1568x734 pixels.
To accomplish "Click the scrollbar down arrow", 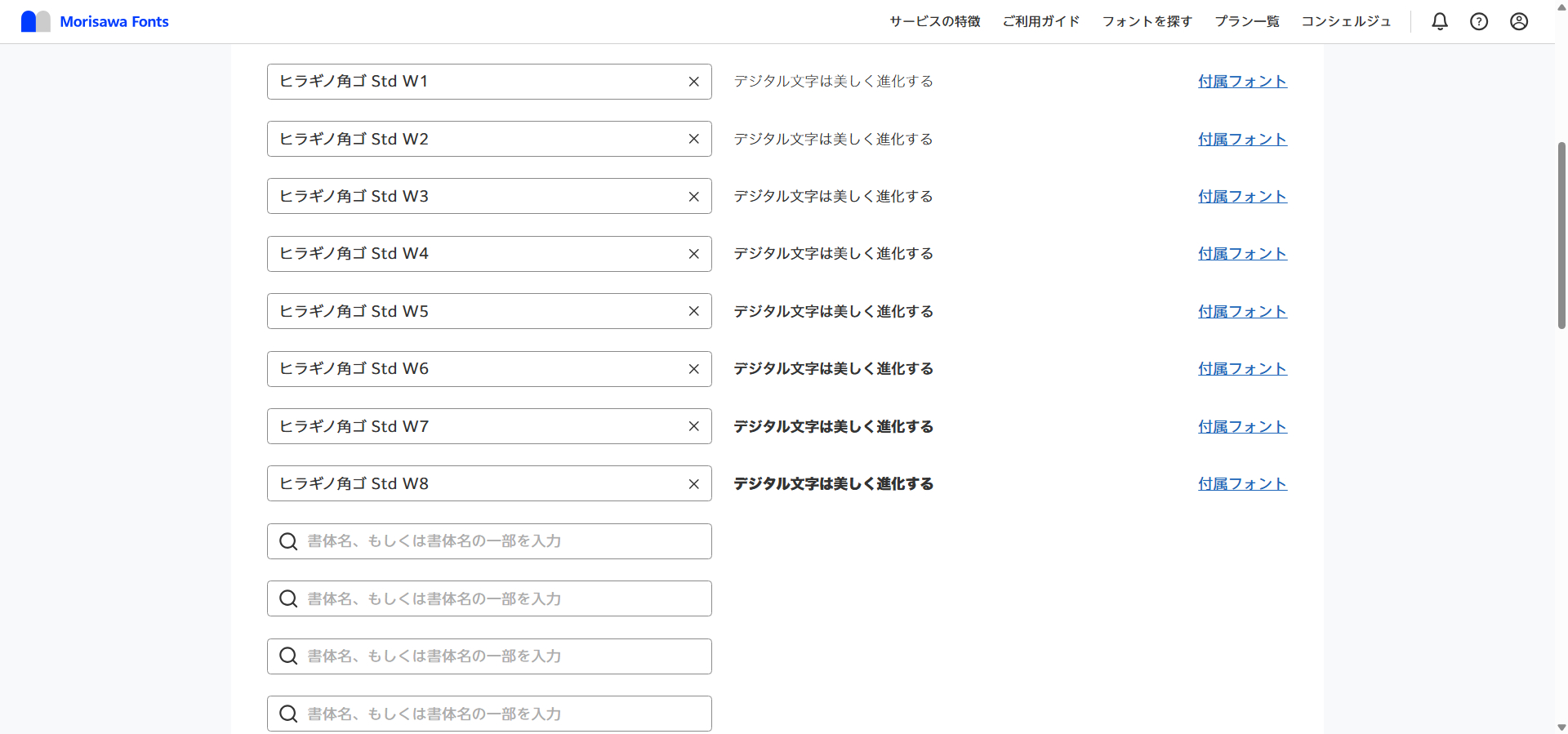I will pos(1561,727).
